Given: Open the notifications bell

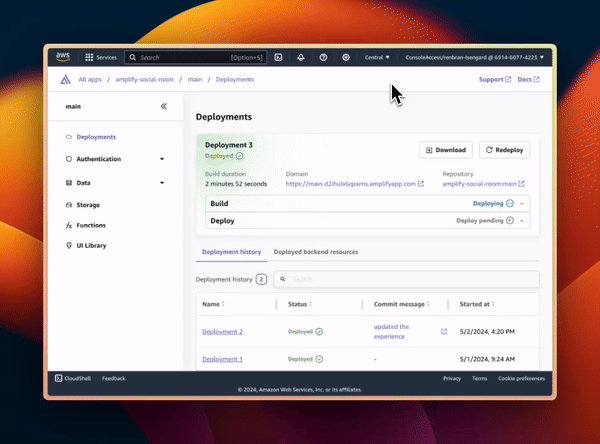Looking at the screenshot, I should click(301, 57).
